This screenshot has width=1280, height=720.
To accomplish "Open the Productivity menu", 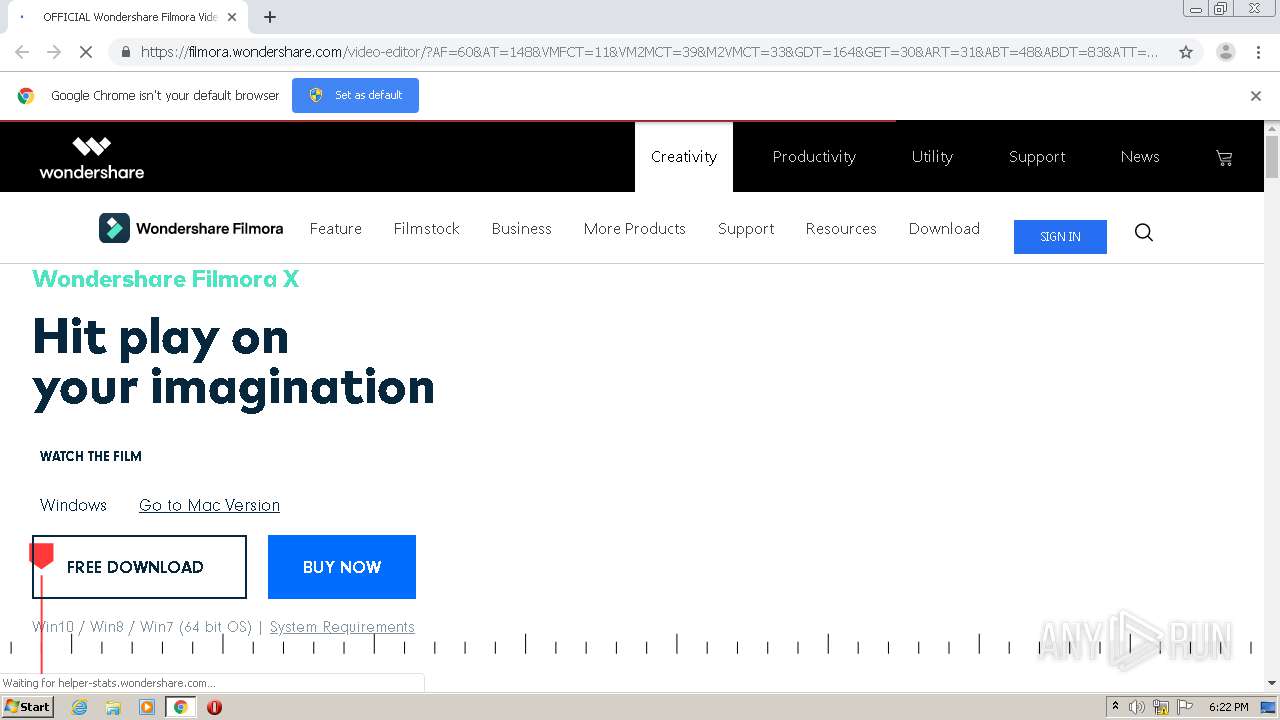I will click(x=814, y=157).
